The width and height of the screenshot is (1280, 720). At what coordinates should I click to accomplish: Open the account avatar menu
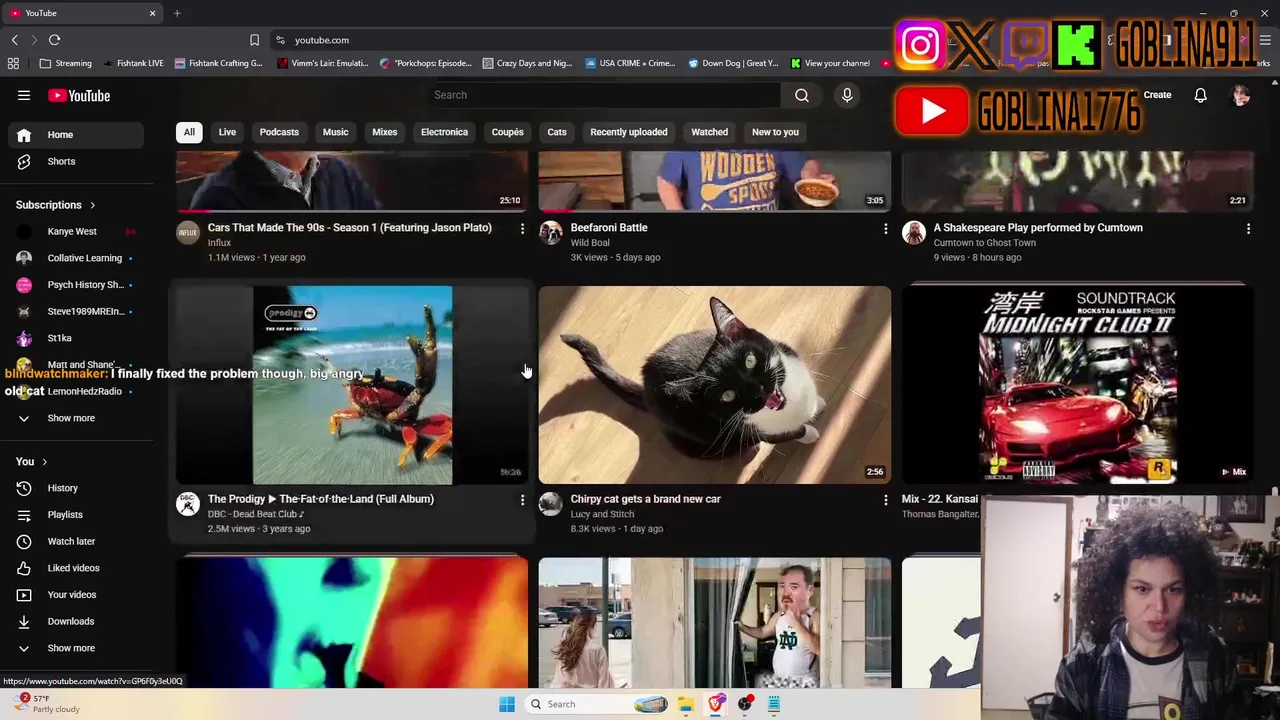click(1241, 95)
